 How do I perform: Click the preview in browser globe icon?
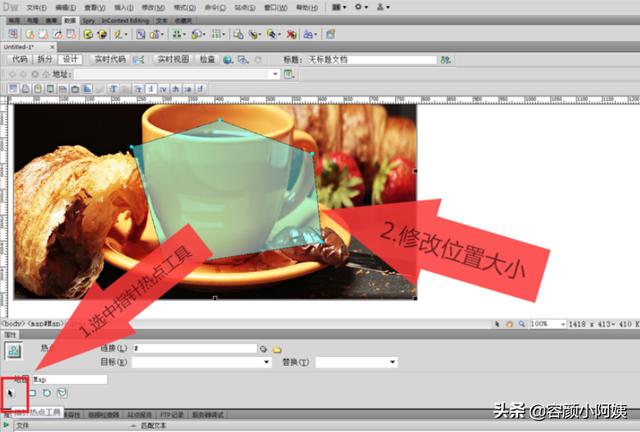coord(228,60)
